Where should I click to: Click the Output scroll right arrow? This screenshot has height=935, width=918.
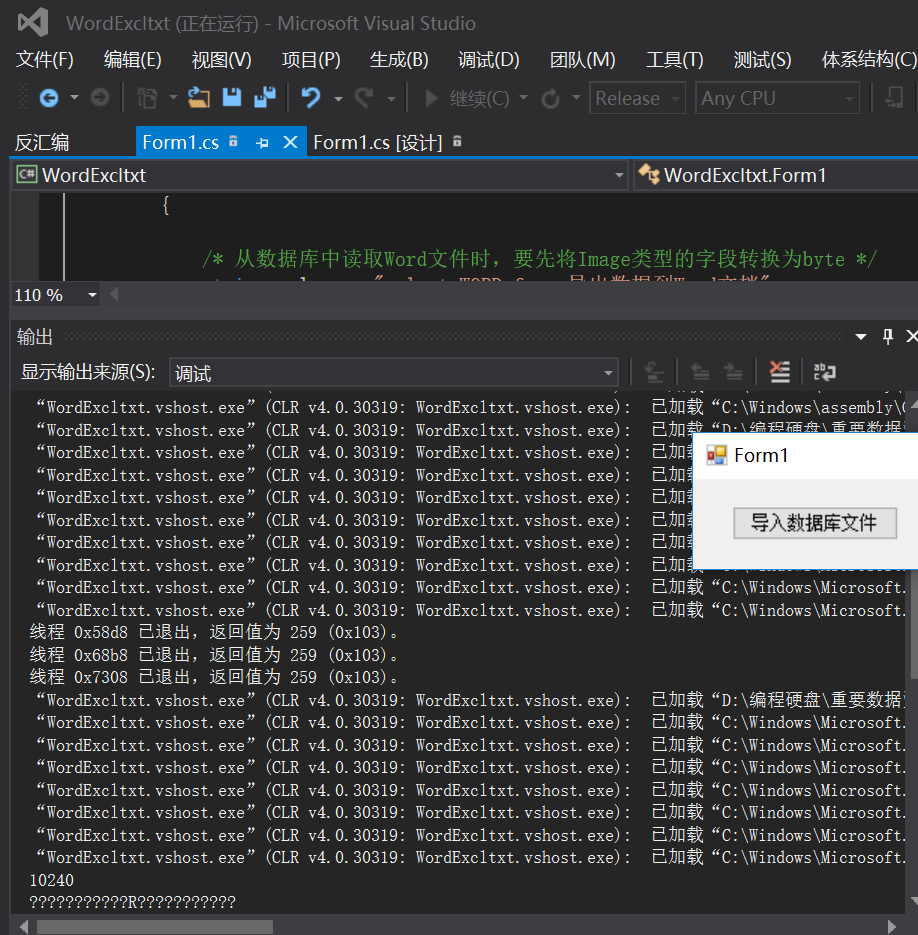pyautogui.click(x=892, y=927)
